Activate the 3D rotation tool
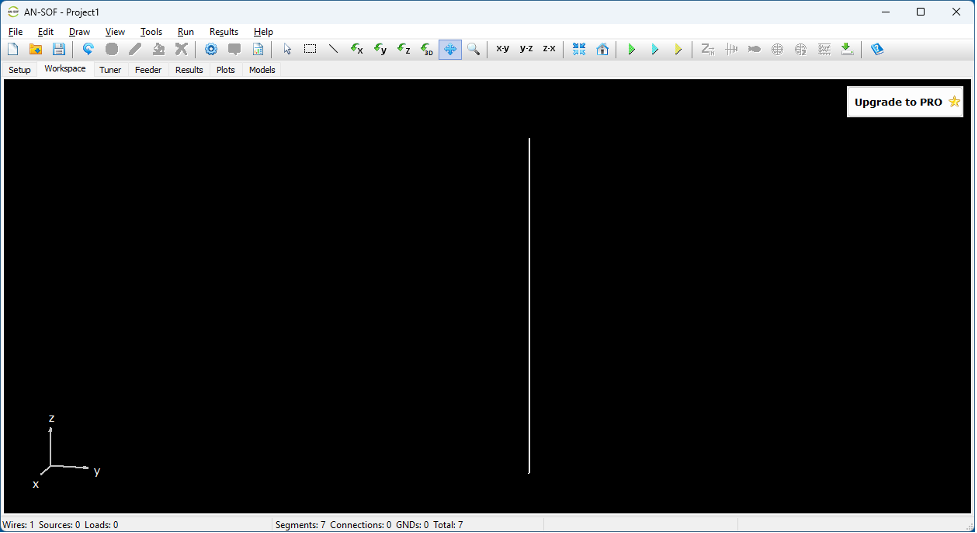The image size is (977, 533). coord(427,49)
